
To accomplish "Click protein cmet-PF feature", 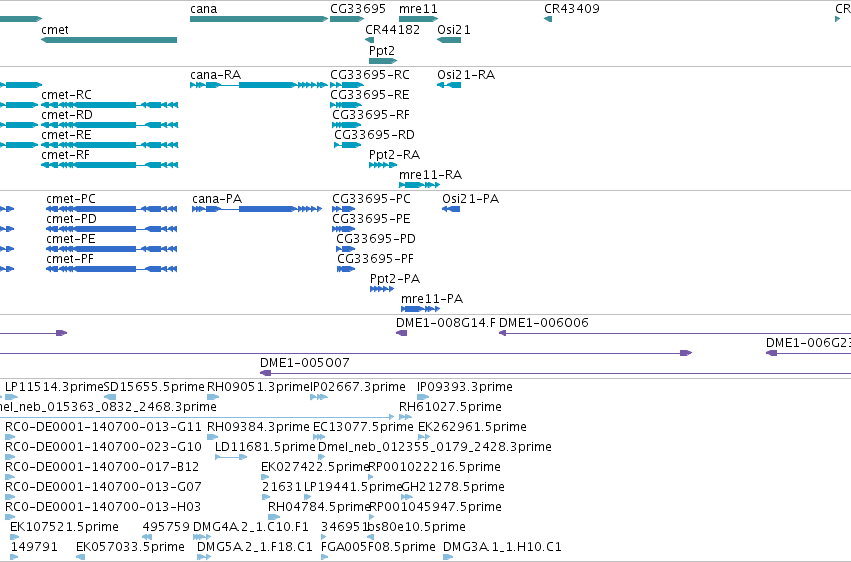I will click(112, 269).
